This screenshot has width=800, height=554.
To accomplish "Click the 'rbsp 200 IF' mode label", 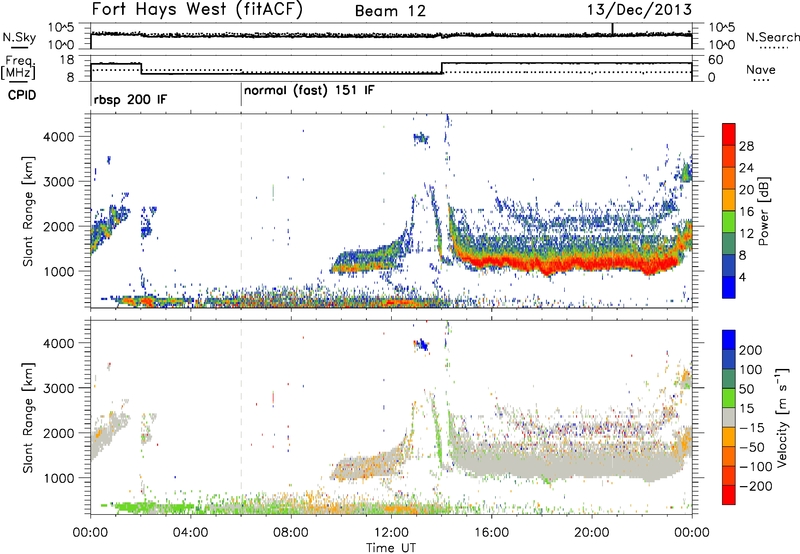I will (x=130, y=99).
